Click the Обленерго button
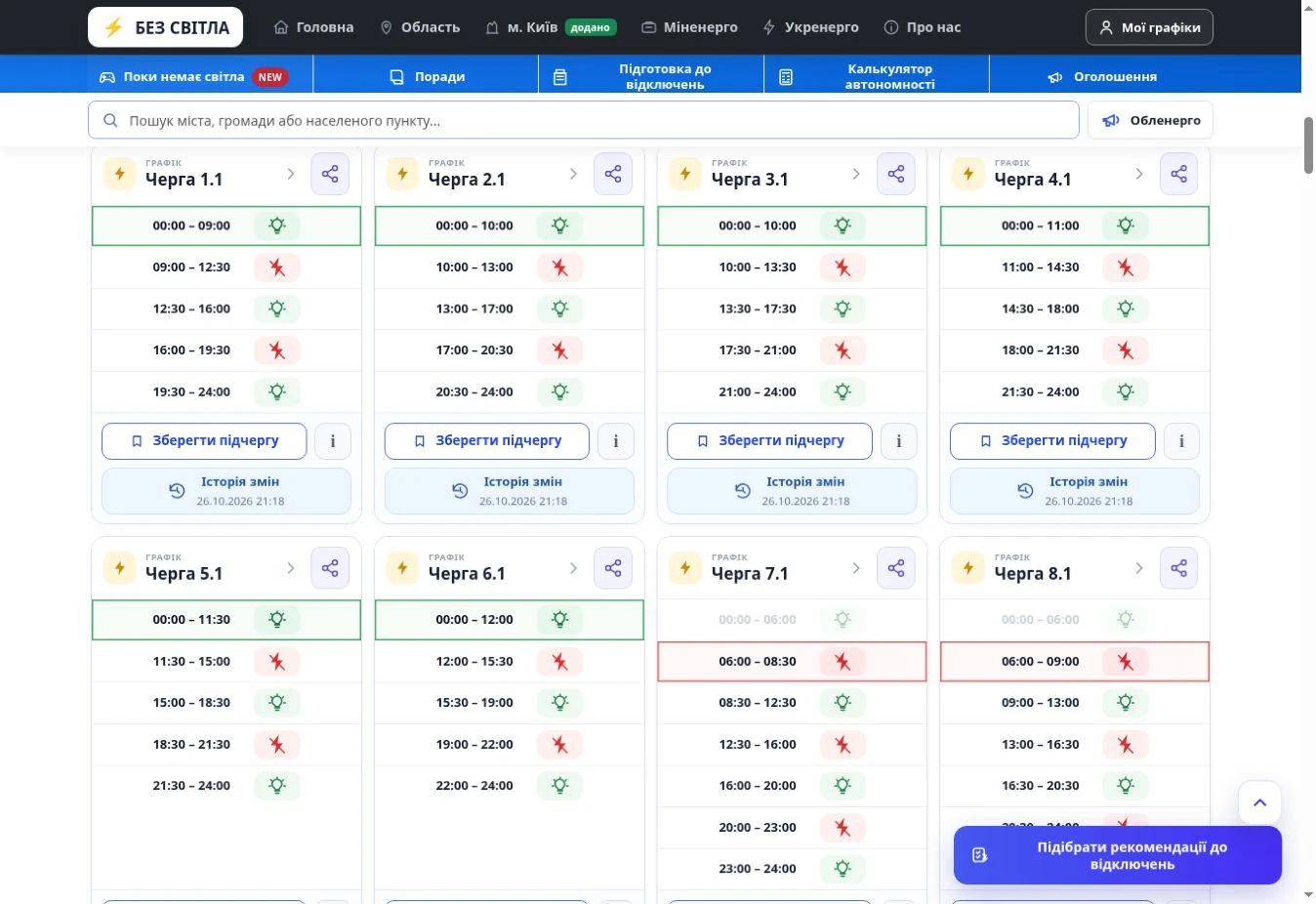This screenshot has width=1316, height=904. point(1150,121)
